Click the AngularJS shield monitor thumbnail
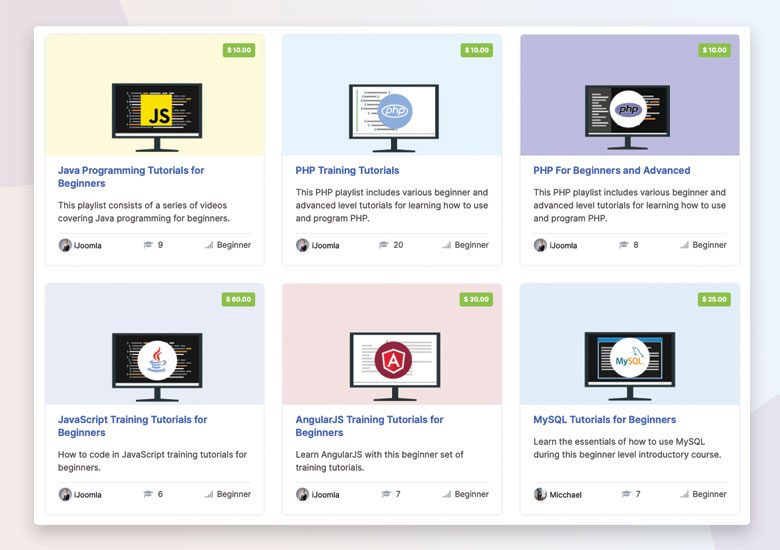Image resolution: width=780 pixels, height=550 pixels. point(394,367)
